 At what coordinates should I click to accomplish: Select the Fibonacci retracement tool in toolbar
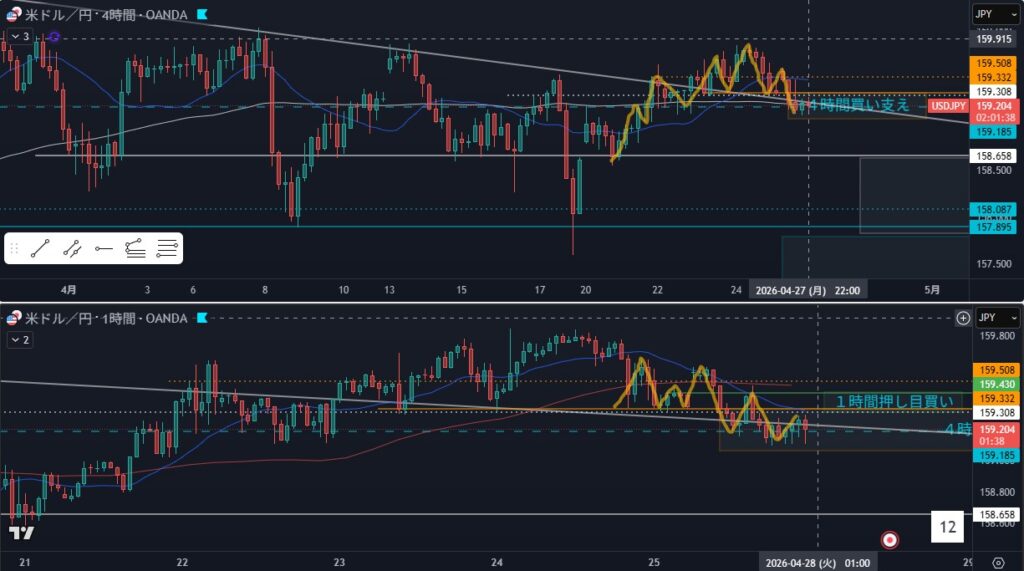point(135,248)
